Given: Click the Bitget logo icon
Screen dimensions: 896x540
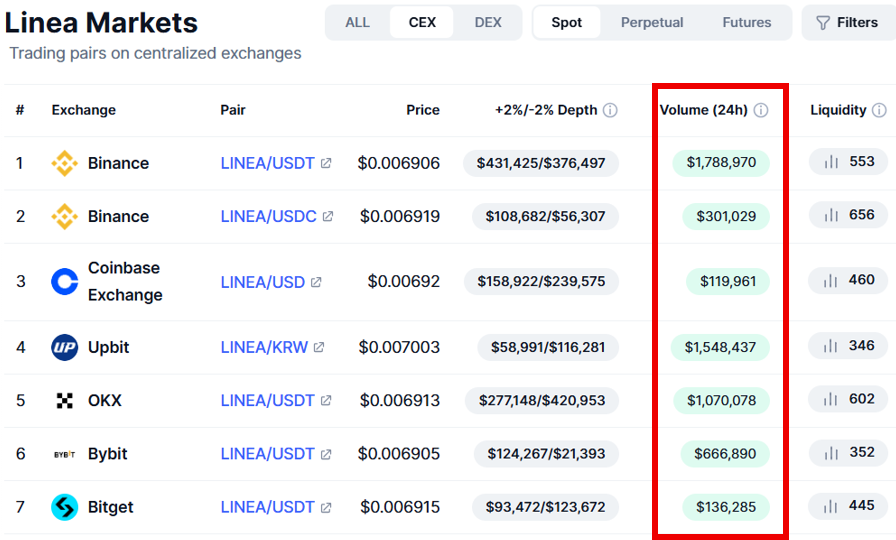Looking at the screenshot, I should click(65, 507).
